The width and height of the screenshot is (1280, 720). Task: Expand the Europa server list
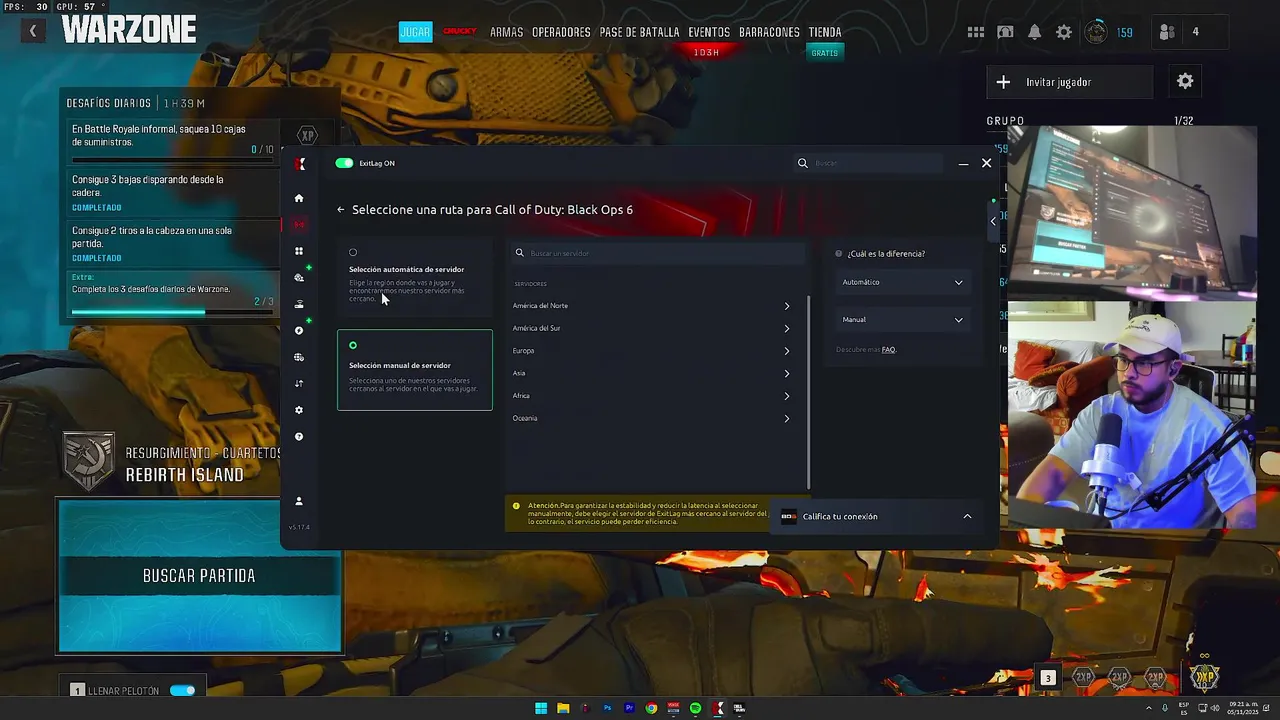[x=651, y=351]
